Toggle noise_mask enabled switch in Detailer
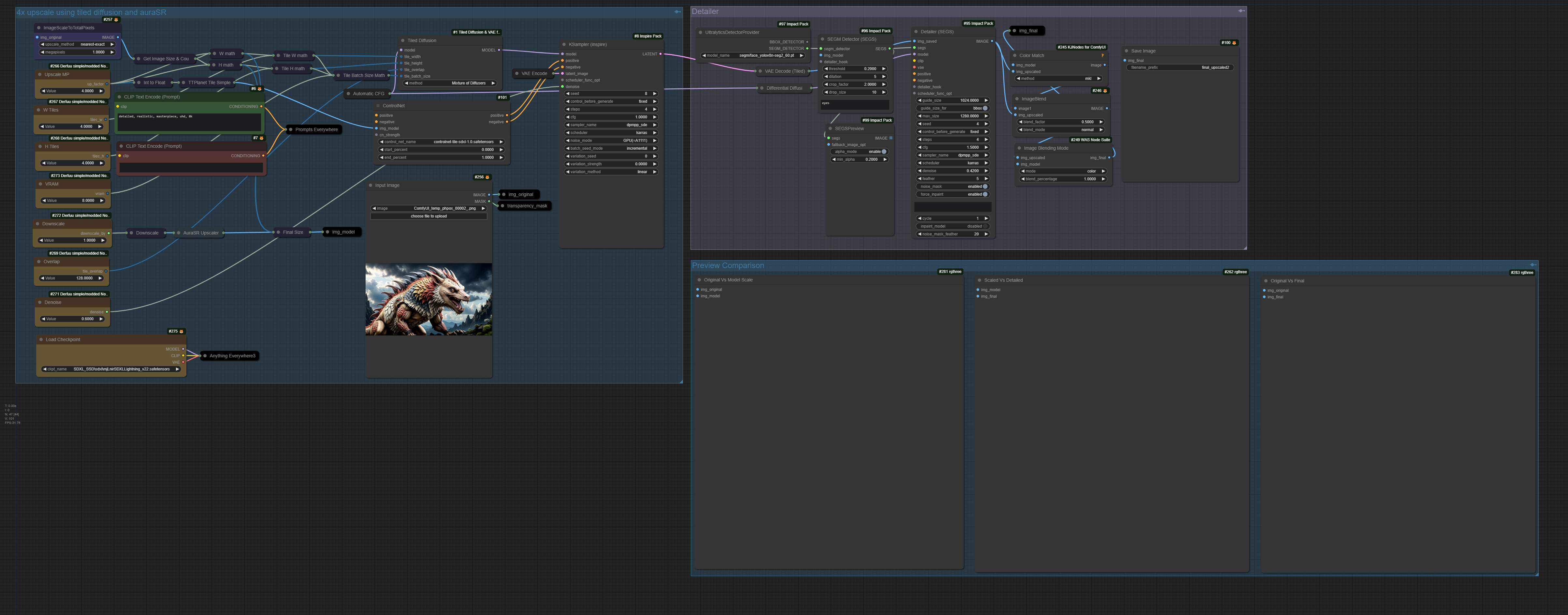 (985, 186)
